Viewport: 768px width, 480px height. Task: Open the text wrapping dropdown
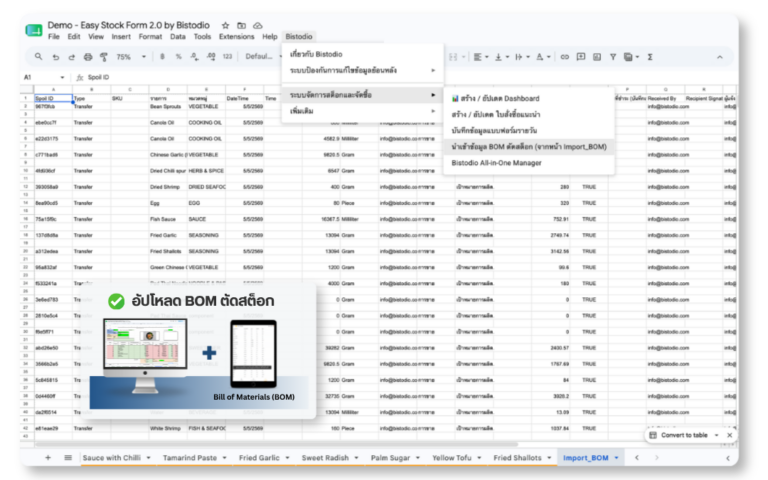(522, 57)
